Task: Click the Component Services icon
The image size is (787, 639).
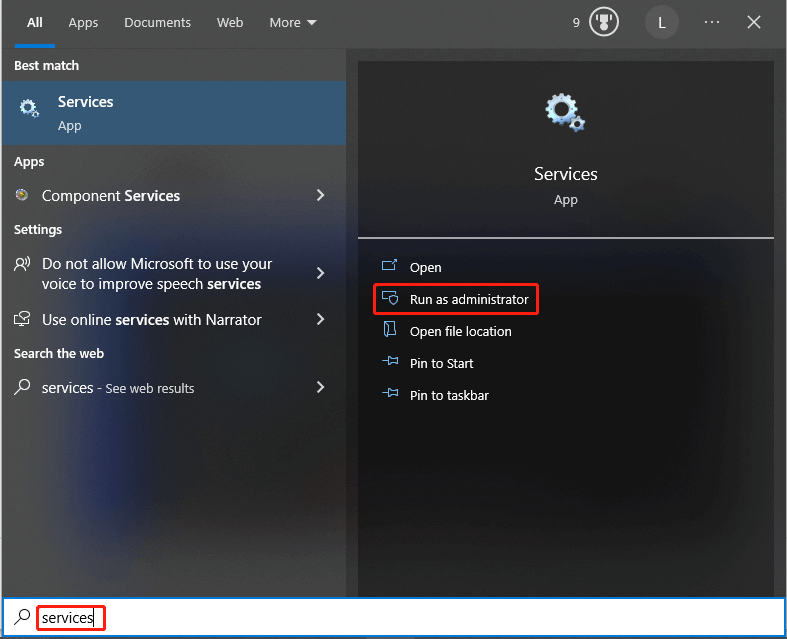Action: click(x=22, y=195)
